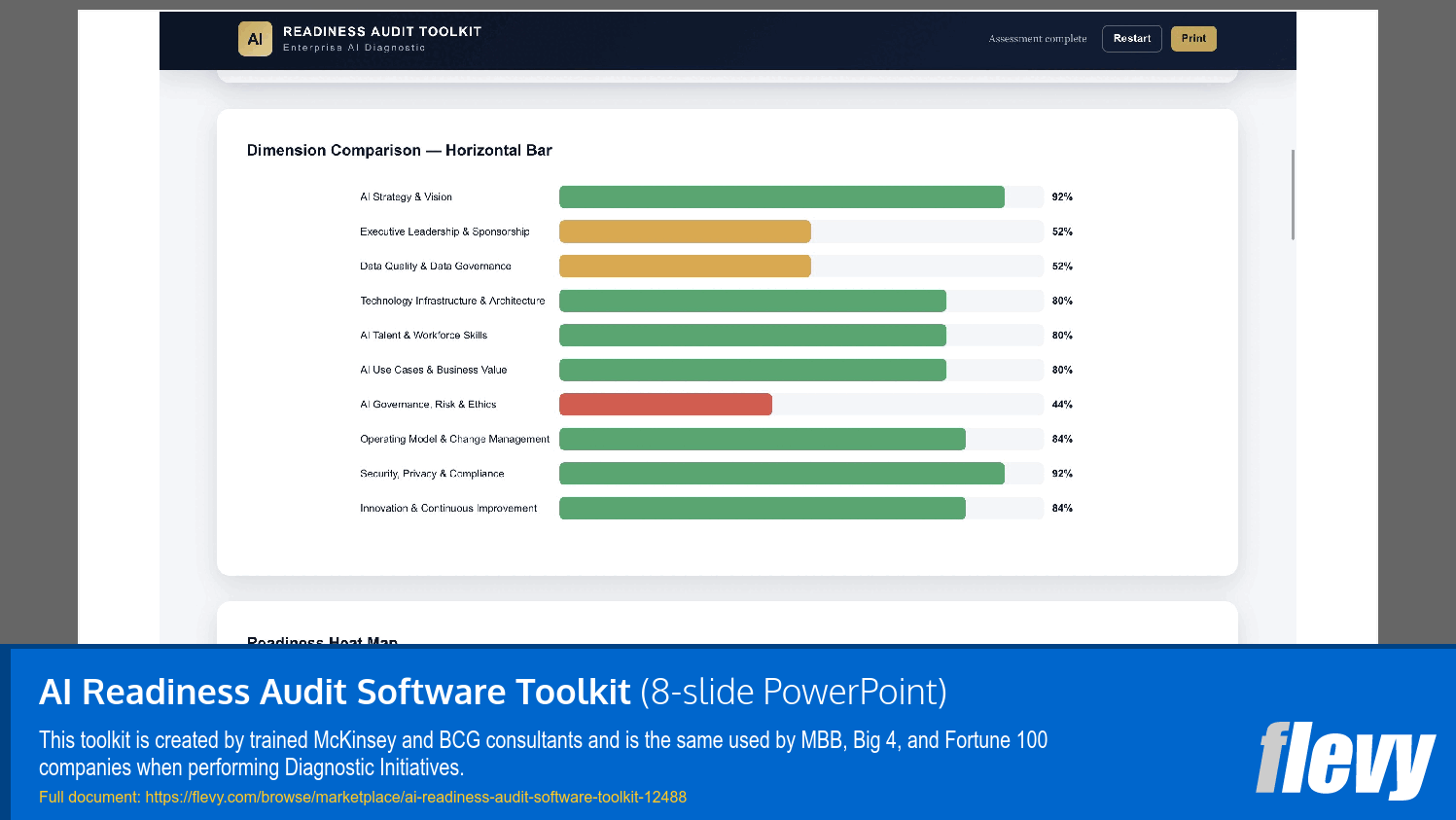Click the Data Quality & Data Governance bar
Viewport: 1456px width, 820px height.
685,267
